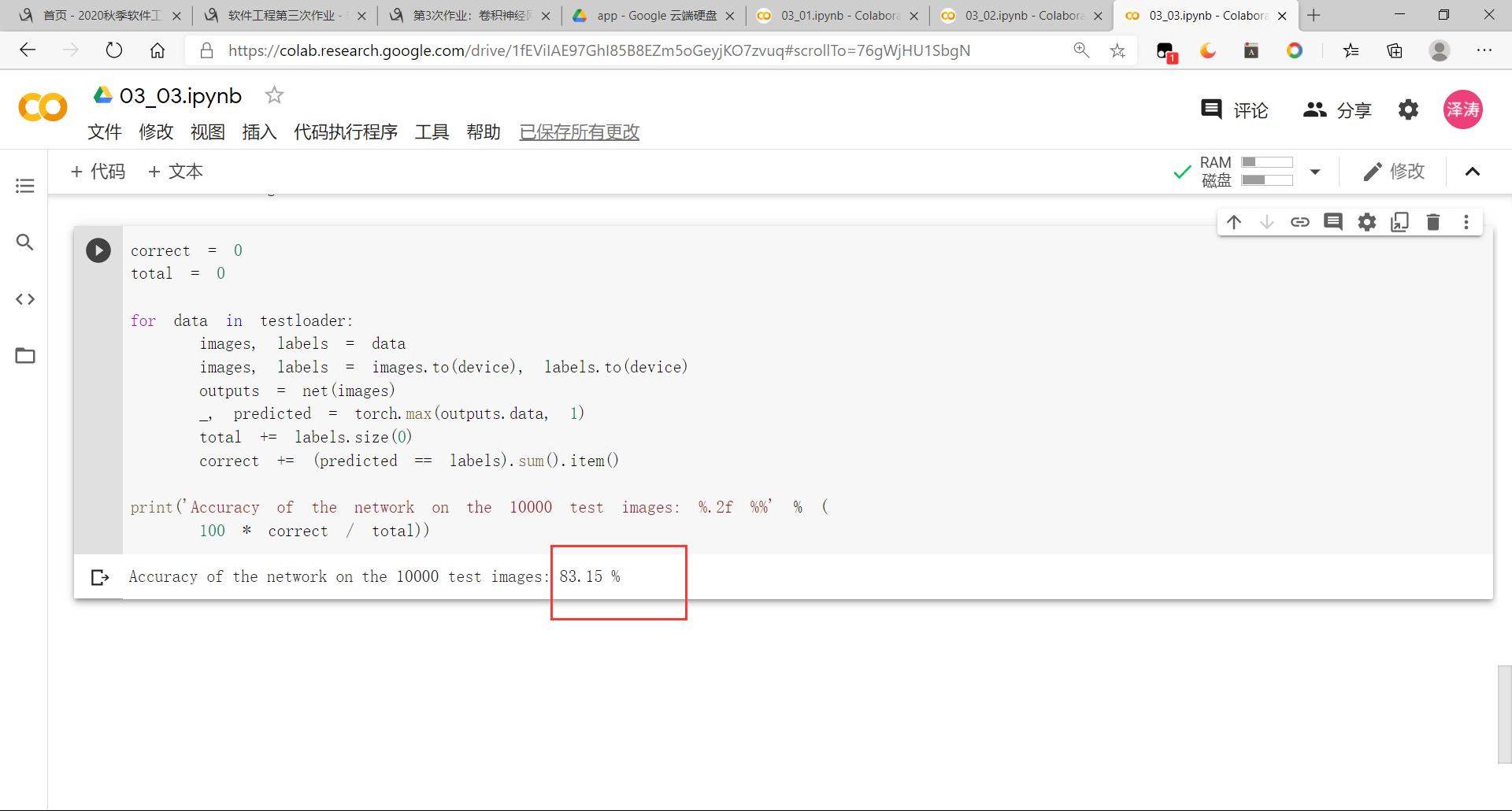Open the 修改 menu in menu bar
Image resolution: width=1512 pixels, height=811 pixels.
click(156, 131)
